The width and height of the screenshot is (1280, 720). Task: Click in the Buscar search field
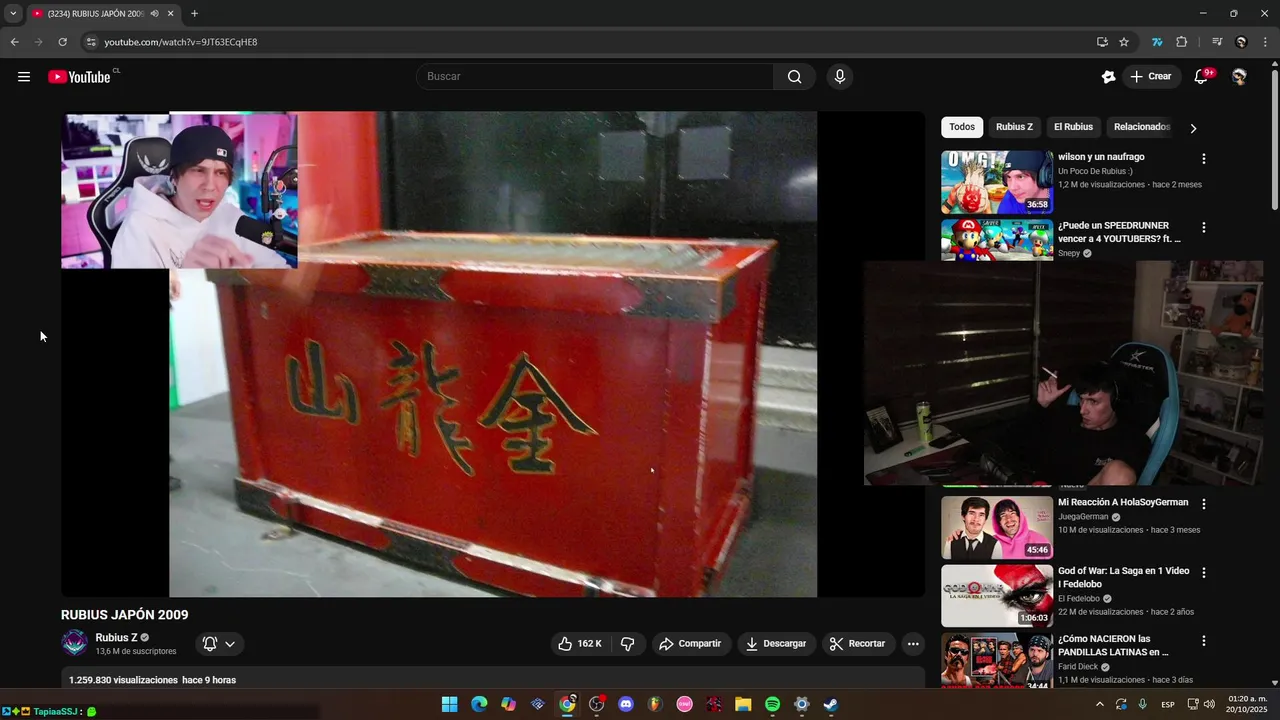point(595,77)
